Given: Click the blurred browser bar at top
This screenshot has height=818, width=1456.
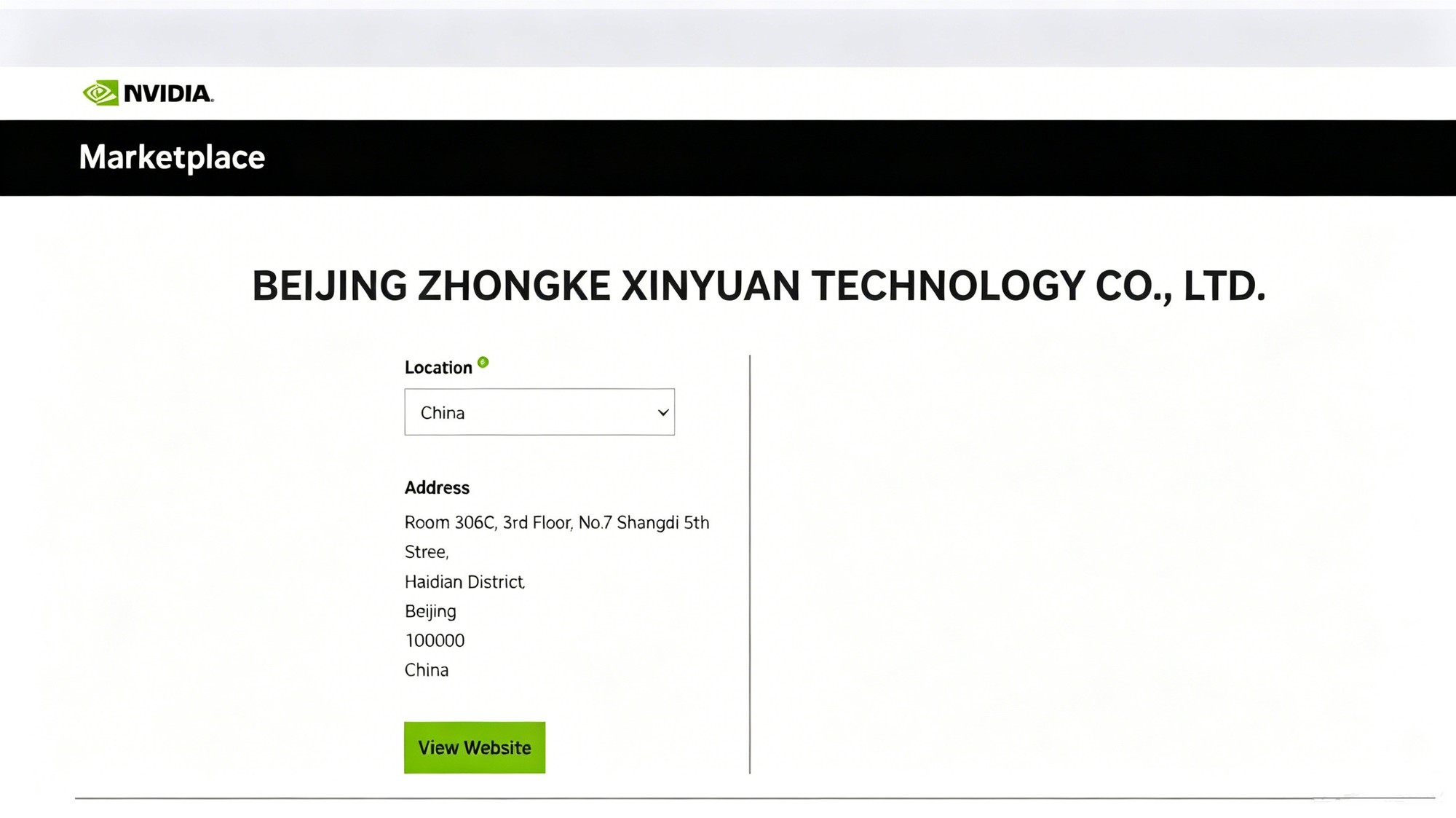Looking at the screenshot, I should pos(728,36).
